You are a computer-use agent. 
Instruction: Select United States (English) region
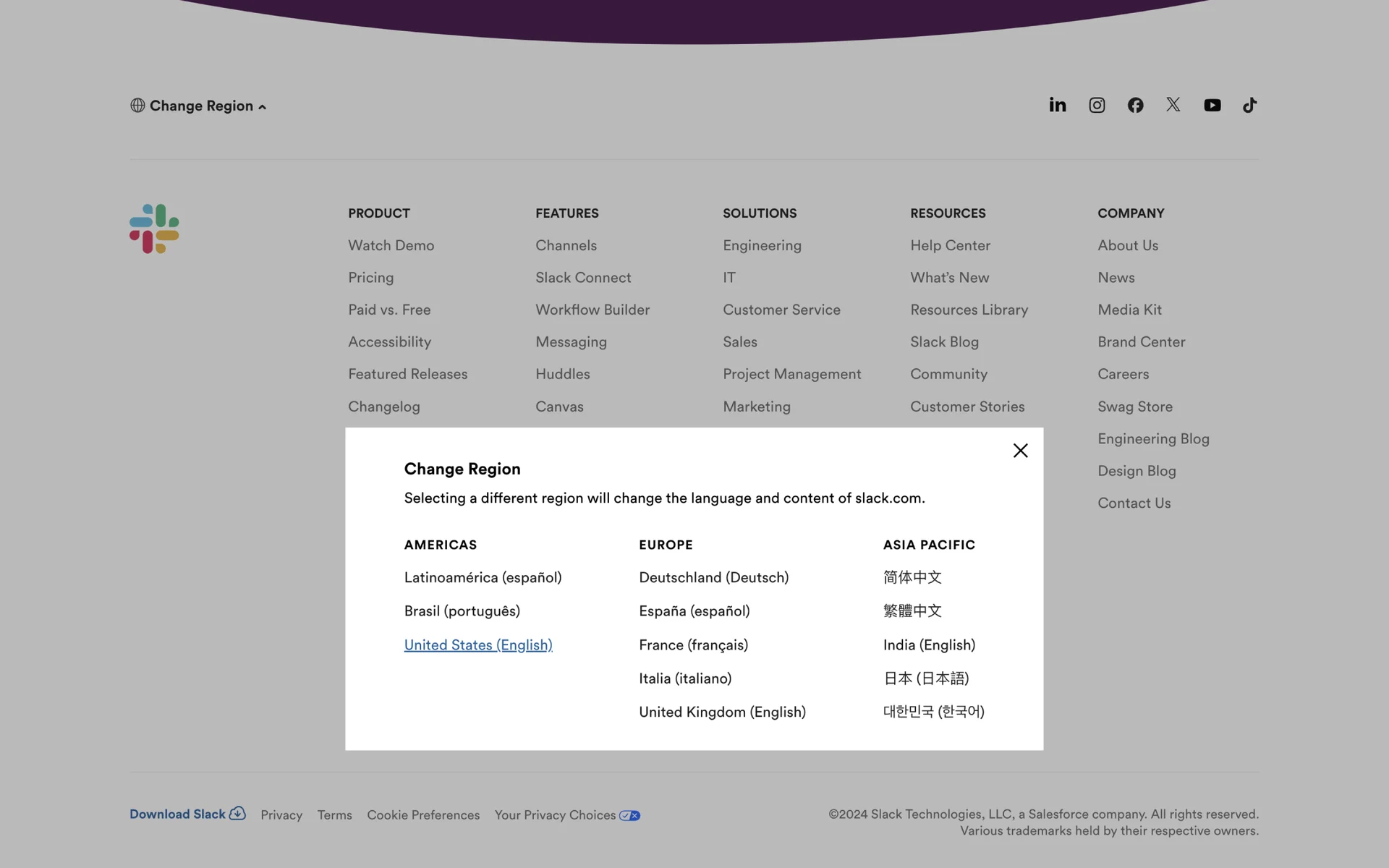tap(477, 644)
